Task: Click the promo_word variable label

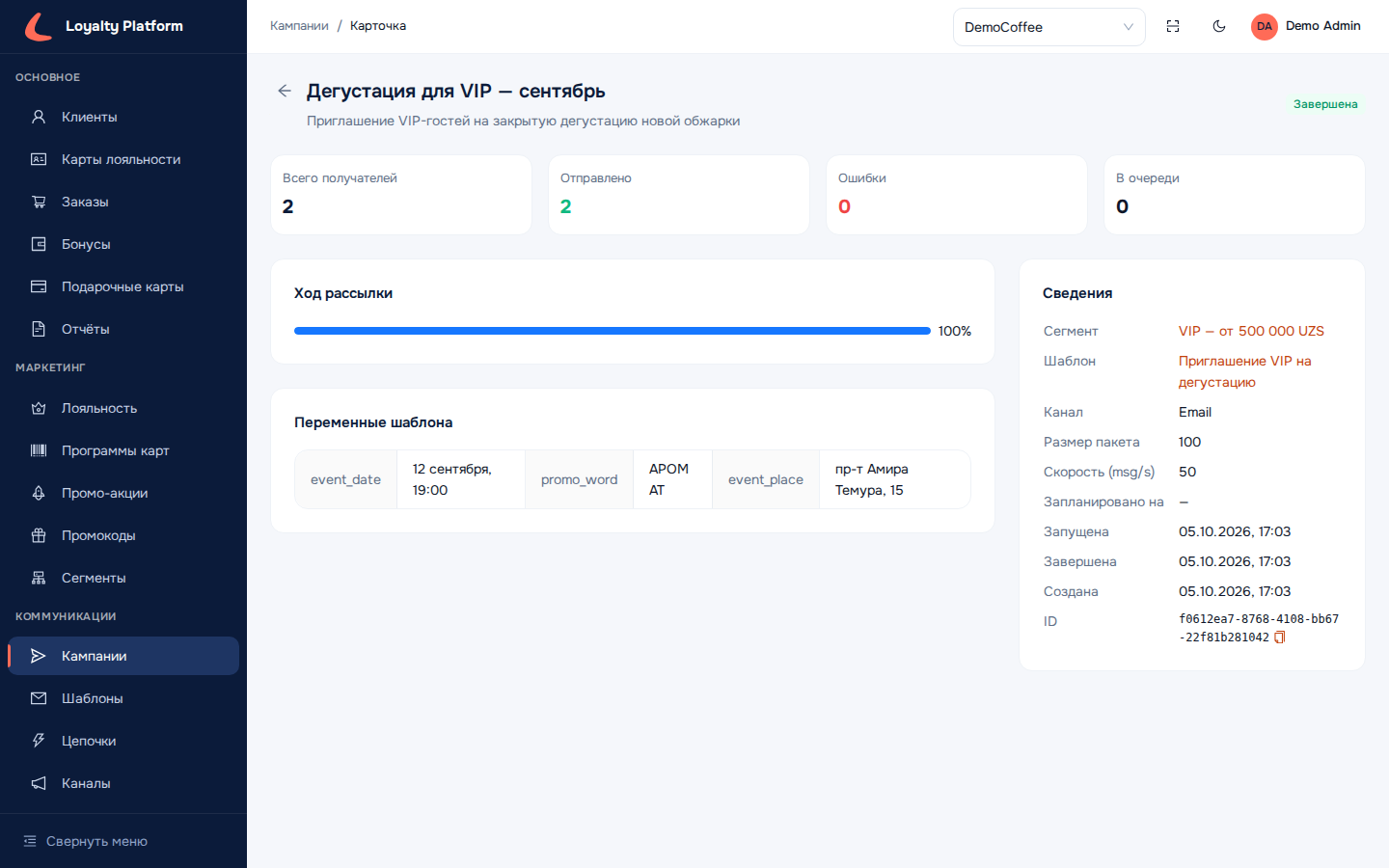Action: tap(579, 479)
